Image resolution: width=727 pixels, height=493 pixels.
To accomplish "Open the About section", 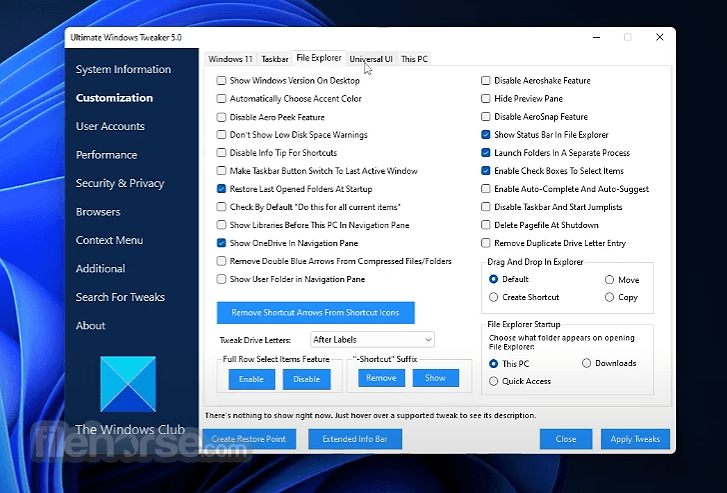I will click(90, 326).
